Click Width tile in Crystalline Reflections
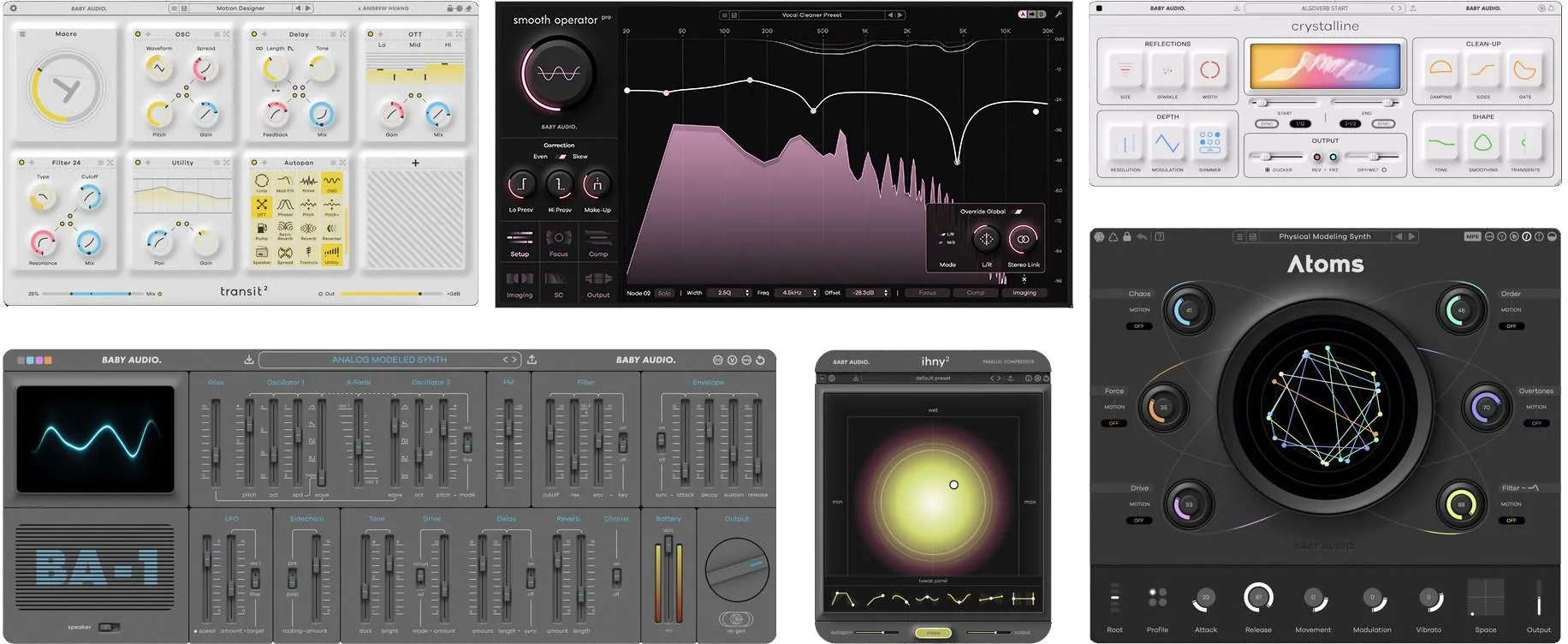This screenshot has width=1568, height=644. [x=1209, y=71]
